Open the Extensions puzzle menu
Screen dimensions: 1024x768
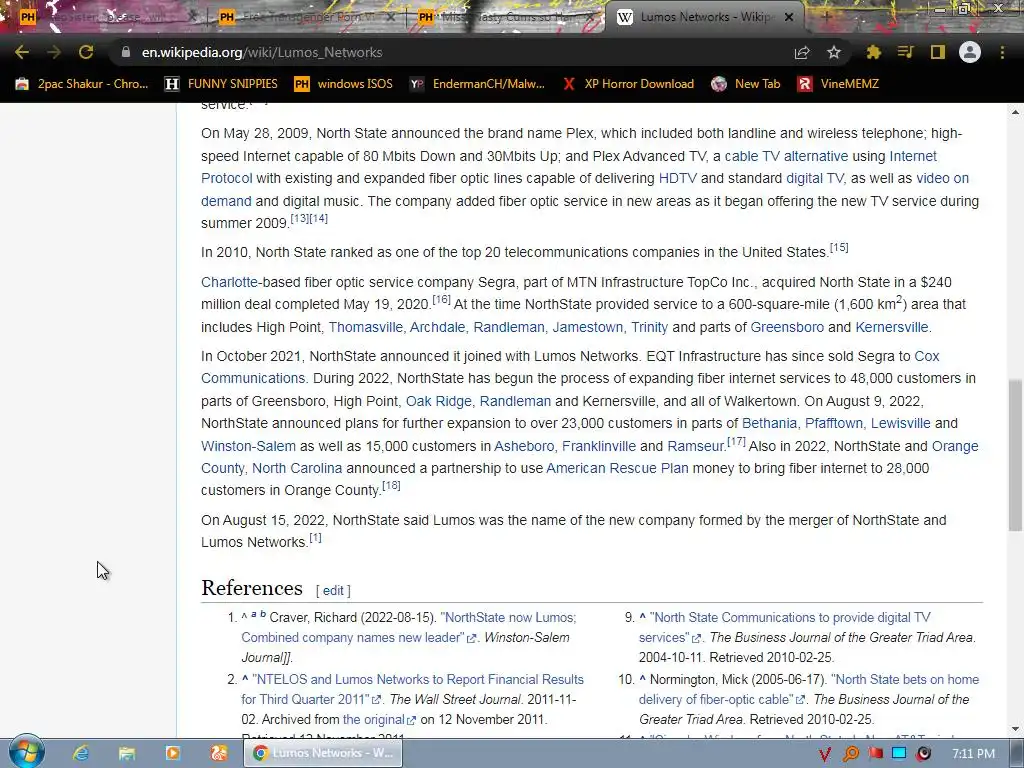[x=873, y=52]
